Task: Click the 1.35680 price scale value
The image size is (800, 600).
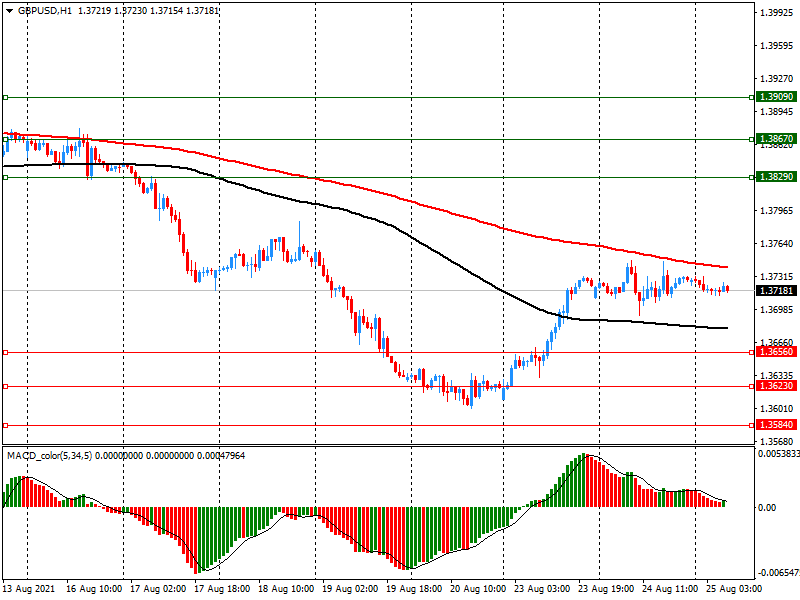Action: click(x=777, y=442)
